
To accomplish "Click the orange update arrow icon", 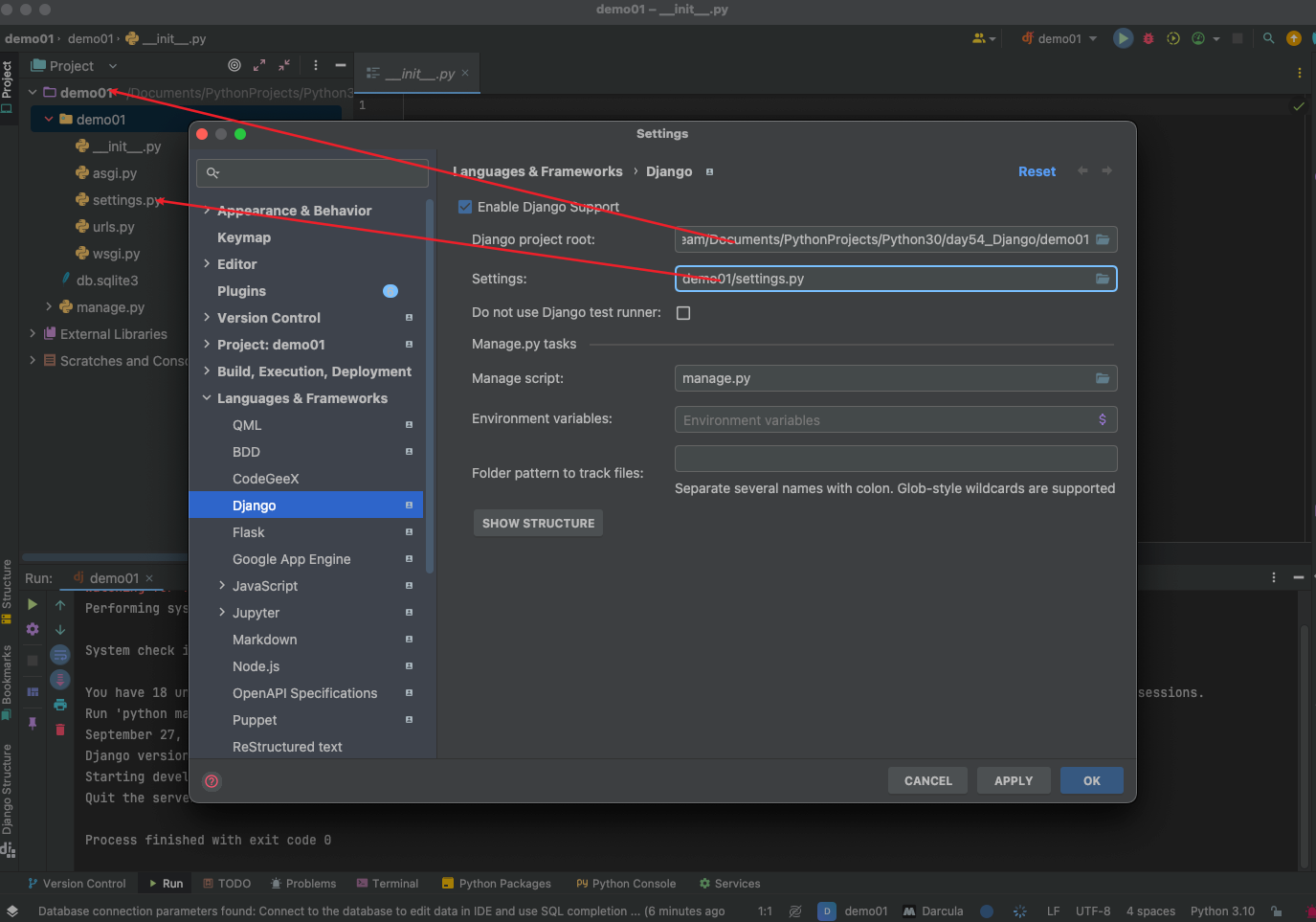I will (x=1294, y=38).
